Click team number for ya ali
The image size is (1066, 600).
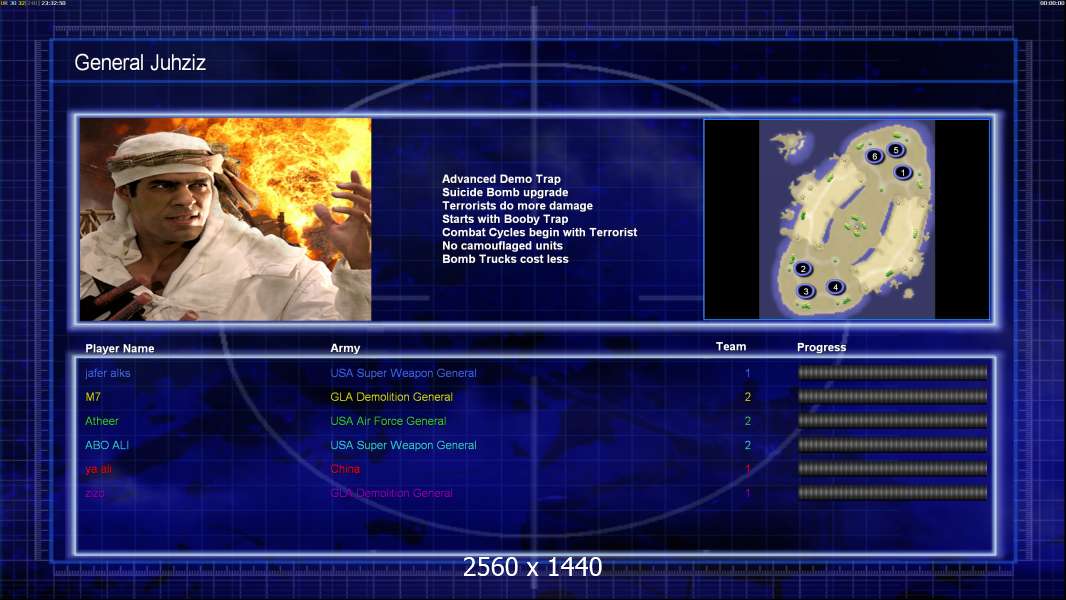click(x=748, y=469)
